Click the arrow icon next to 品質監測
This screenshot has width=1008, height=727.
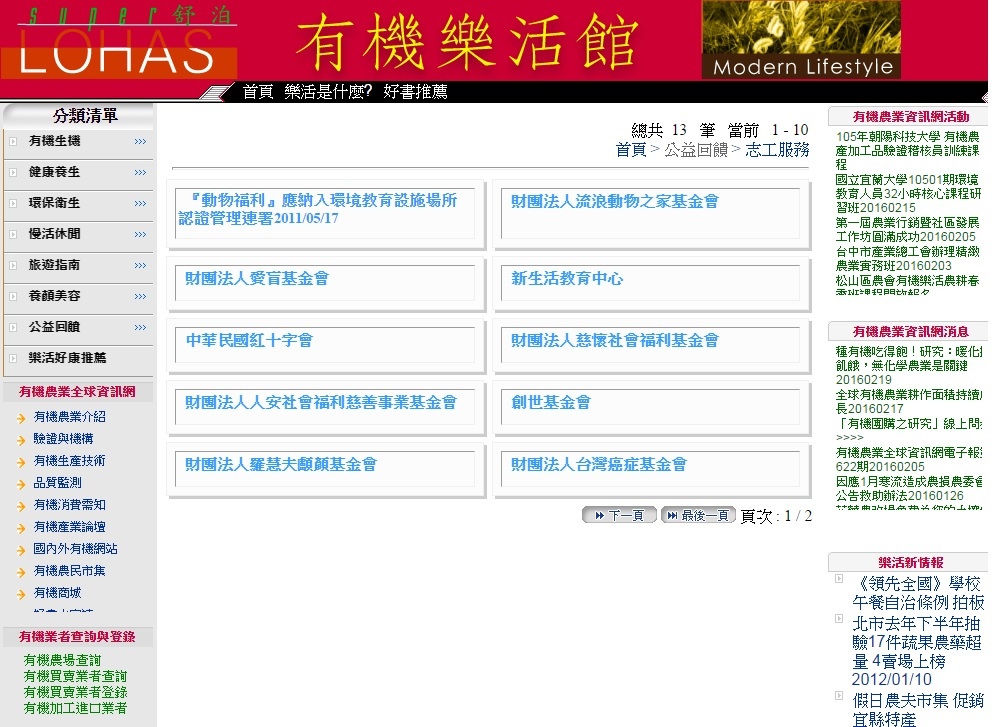[21, 484]
